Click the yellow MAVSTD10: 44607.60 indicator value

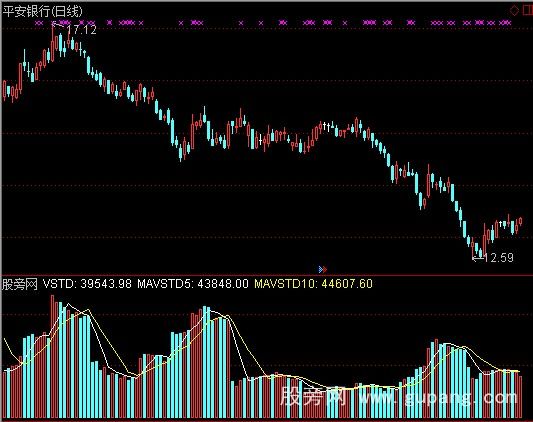(313, 284)
